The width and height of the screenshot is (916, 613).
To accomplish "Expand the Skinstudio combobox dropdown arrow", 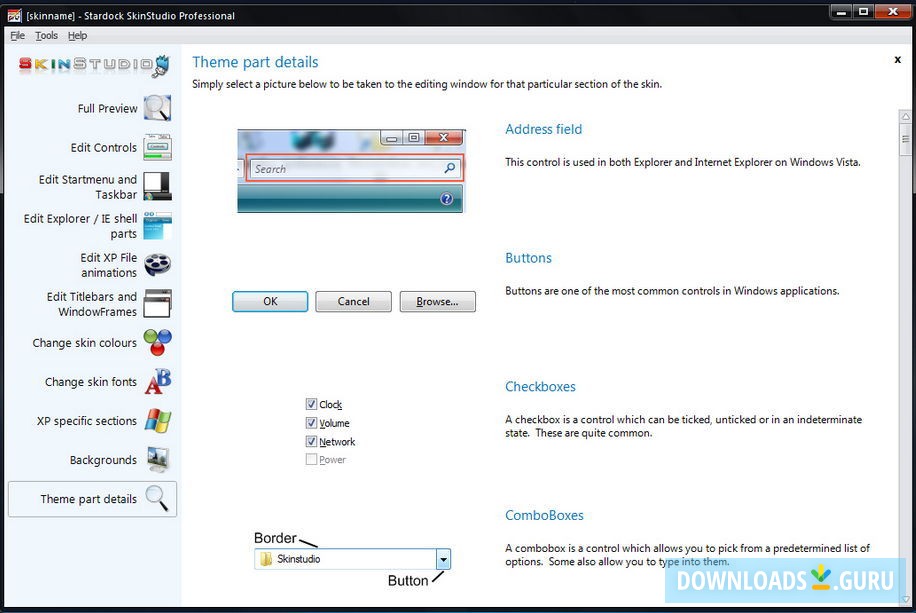I will point(443,559).
